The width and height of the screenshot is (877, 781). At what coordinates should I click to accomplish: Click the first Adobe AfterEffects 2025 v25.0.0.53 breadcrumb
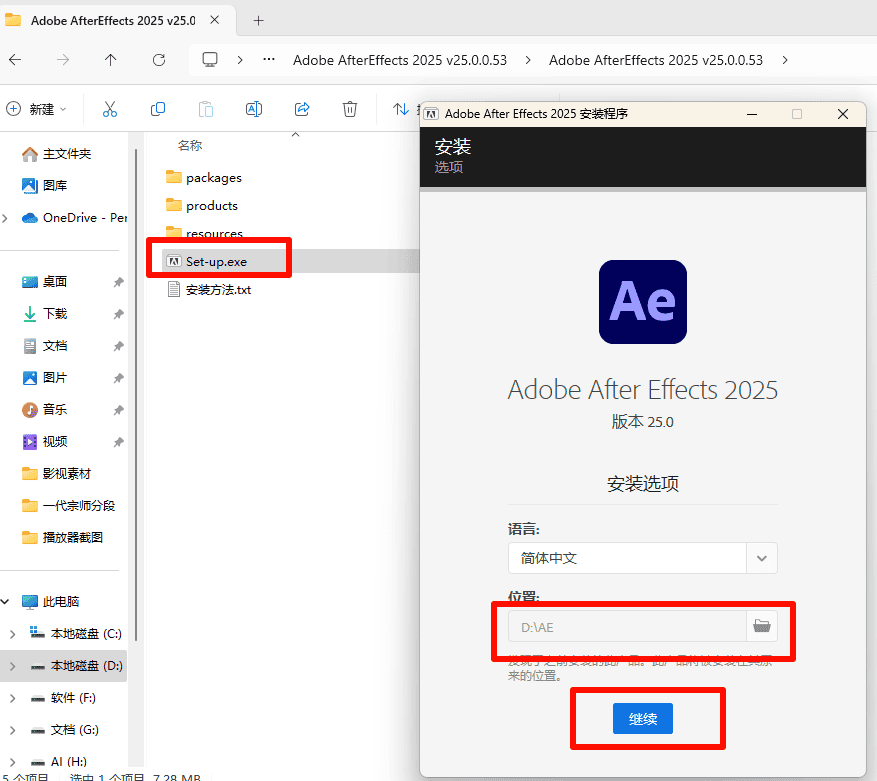(x=400, y=60)
